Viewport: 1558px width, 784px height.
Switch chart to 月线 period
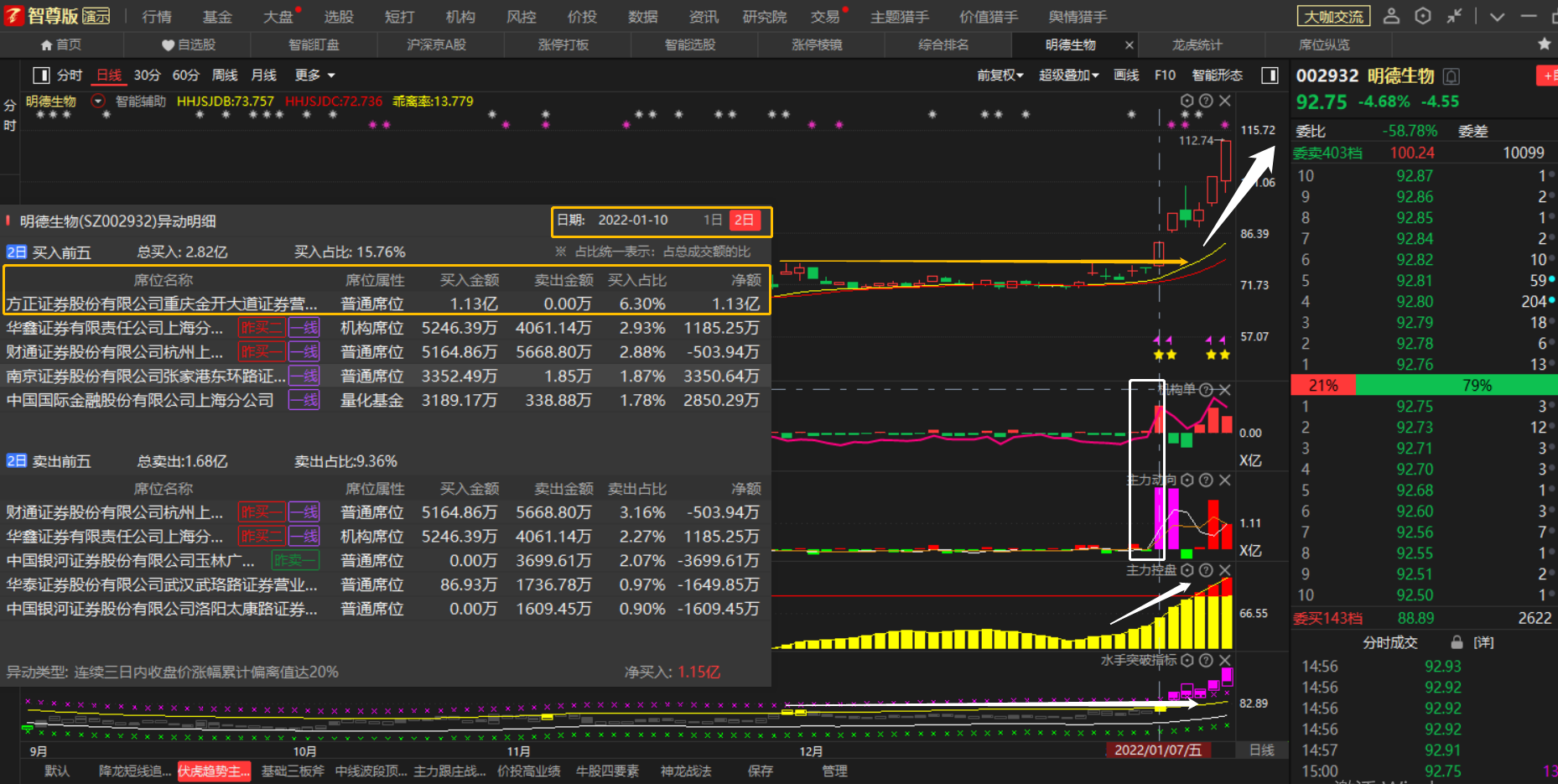[263, 75]
